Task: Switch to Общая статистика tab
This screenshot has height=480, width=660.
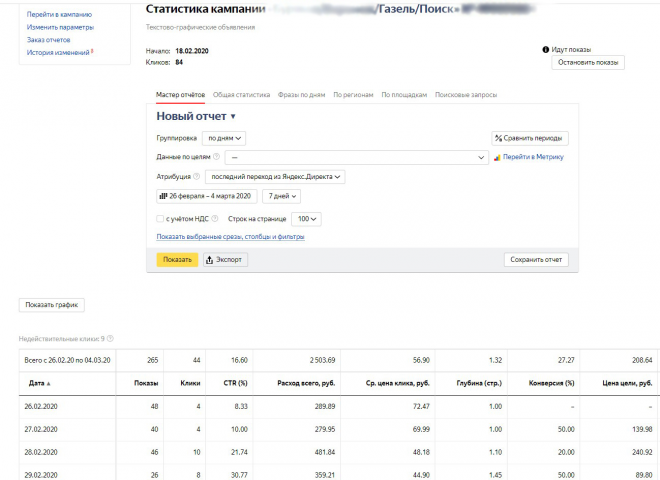Action: point(241,95)
